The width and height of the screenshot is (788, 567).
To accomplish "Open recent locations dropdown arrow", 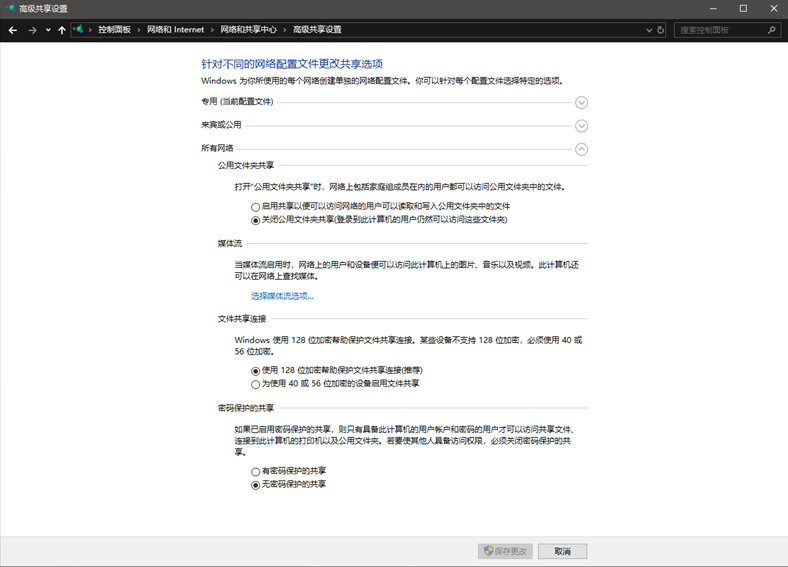I will coord(48,30).
